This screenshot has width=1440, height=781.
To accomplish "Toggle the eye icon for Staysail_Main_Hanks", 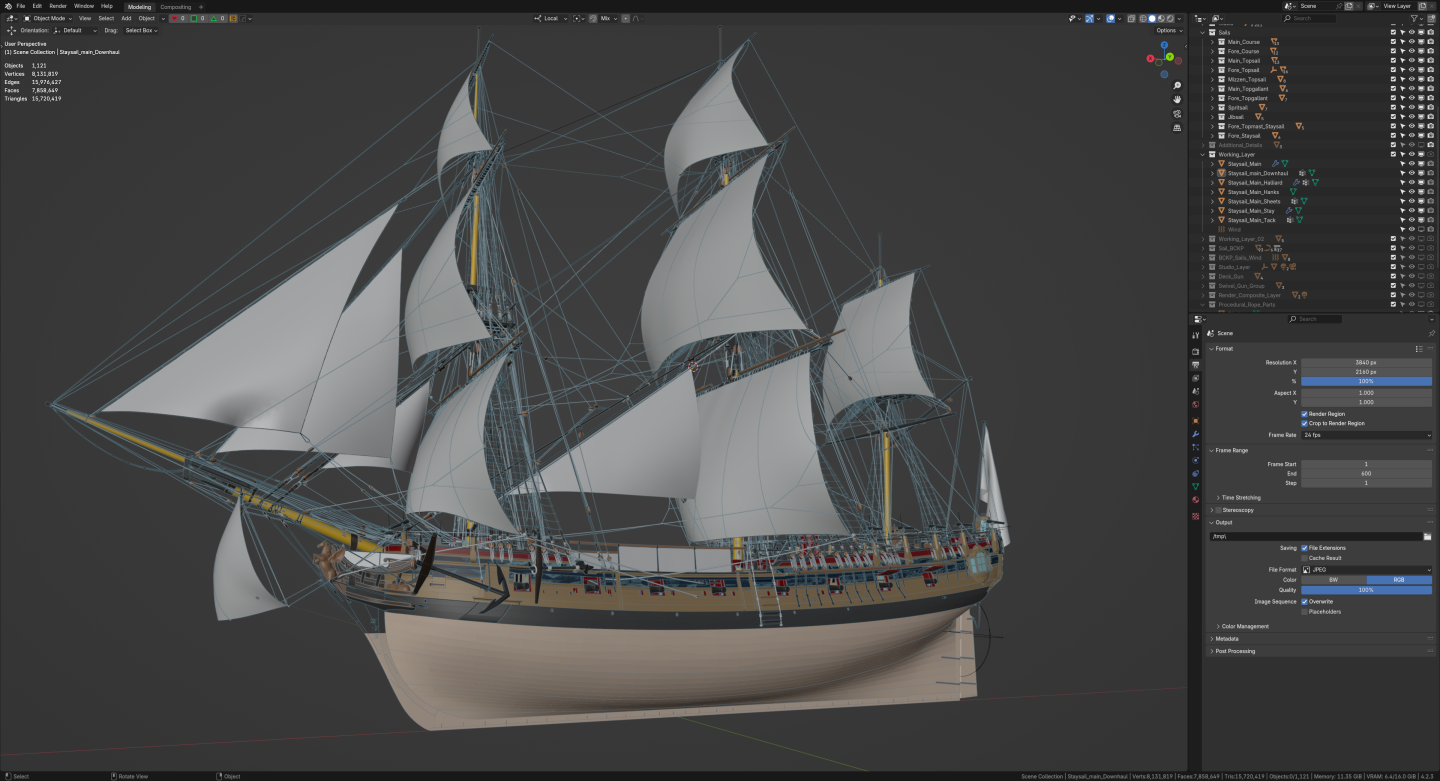I will 1411,192.
